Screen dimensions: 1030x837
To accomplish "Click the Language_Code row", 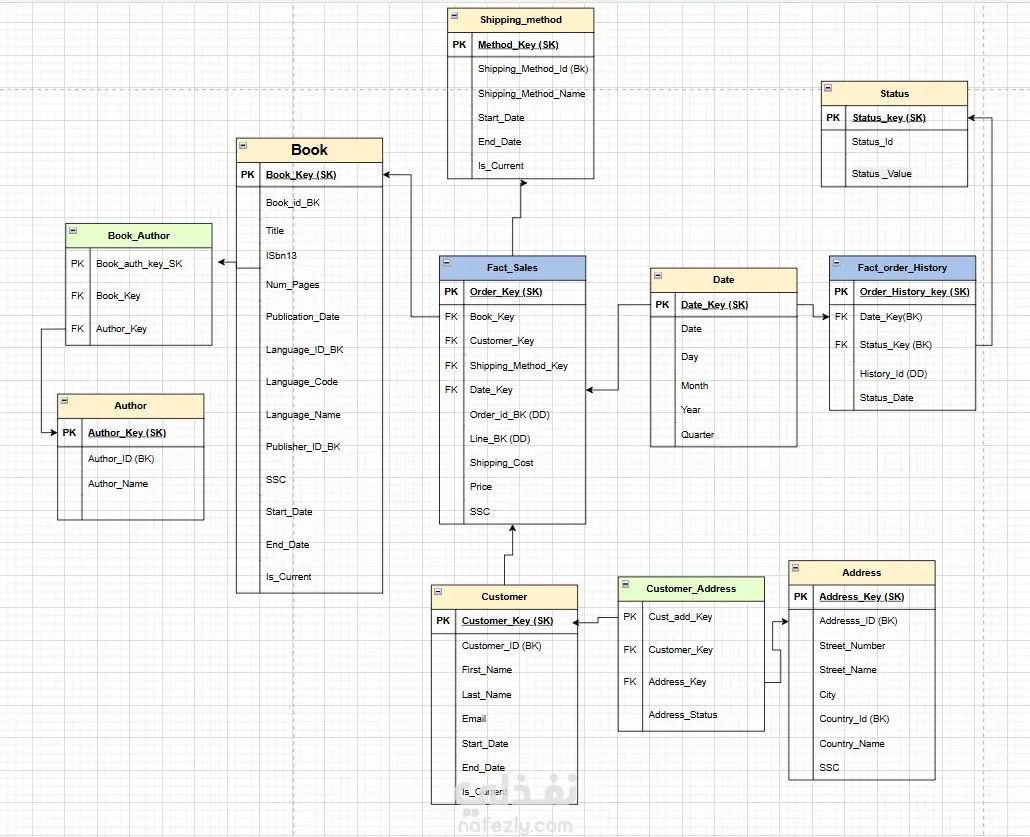I will (309, 382).
